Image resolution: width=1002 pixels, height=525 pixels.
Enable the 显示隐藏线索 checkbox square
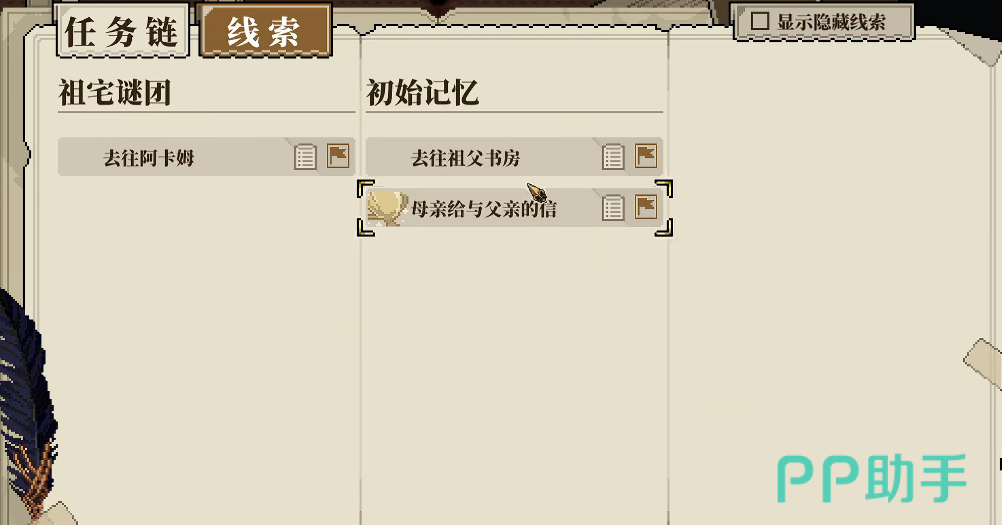tap(760, 21)
